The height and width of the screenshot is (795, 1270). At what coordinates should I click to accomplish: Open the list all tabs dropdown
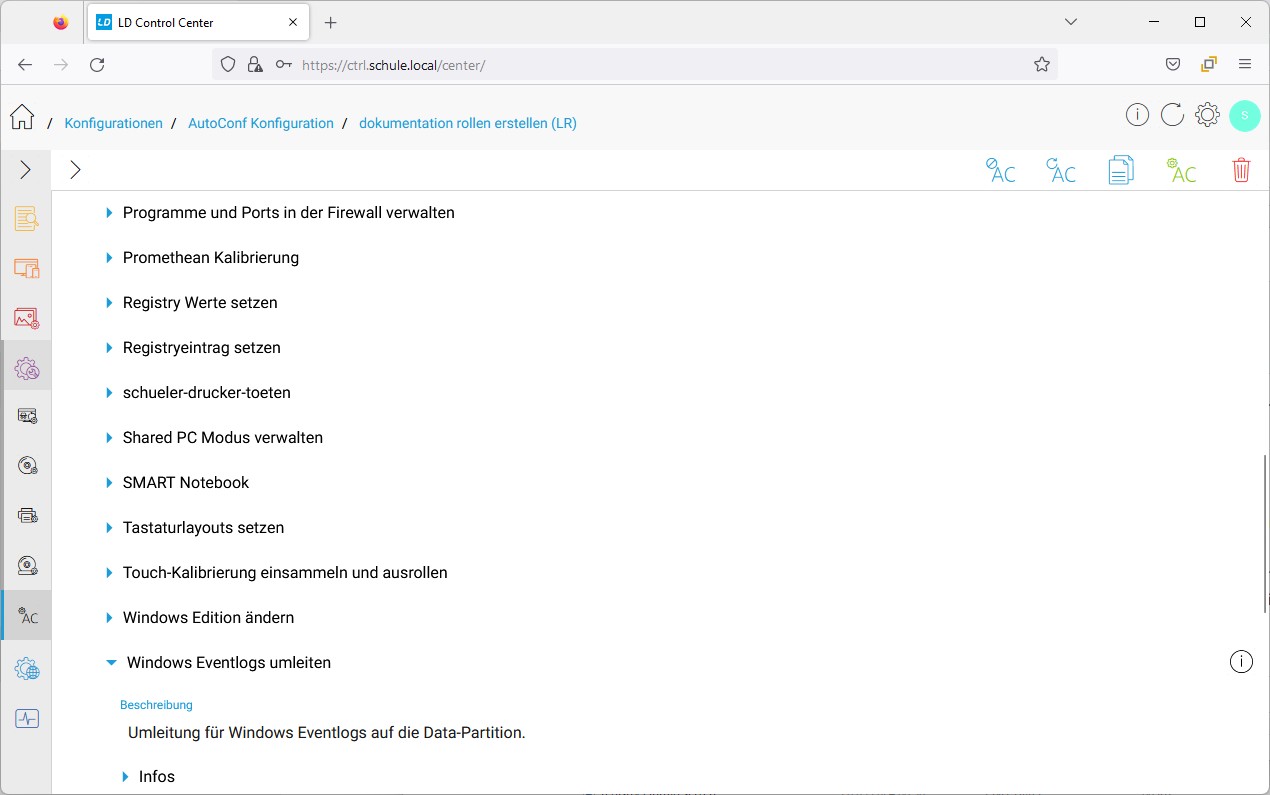click(1071, 22)
